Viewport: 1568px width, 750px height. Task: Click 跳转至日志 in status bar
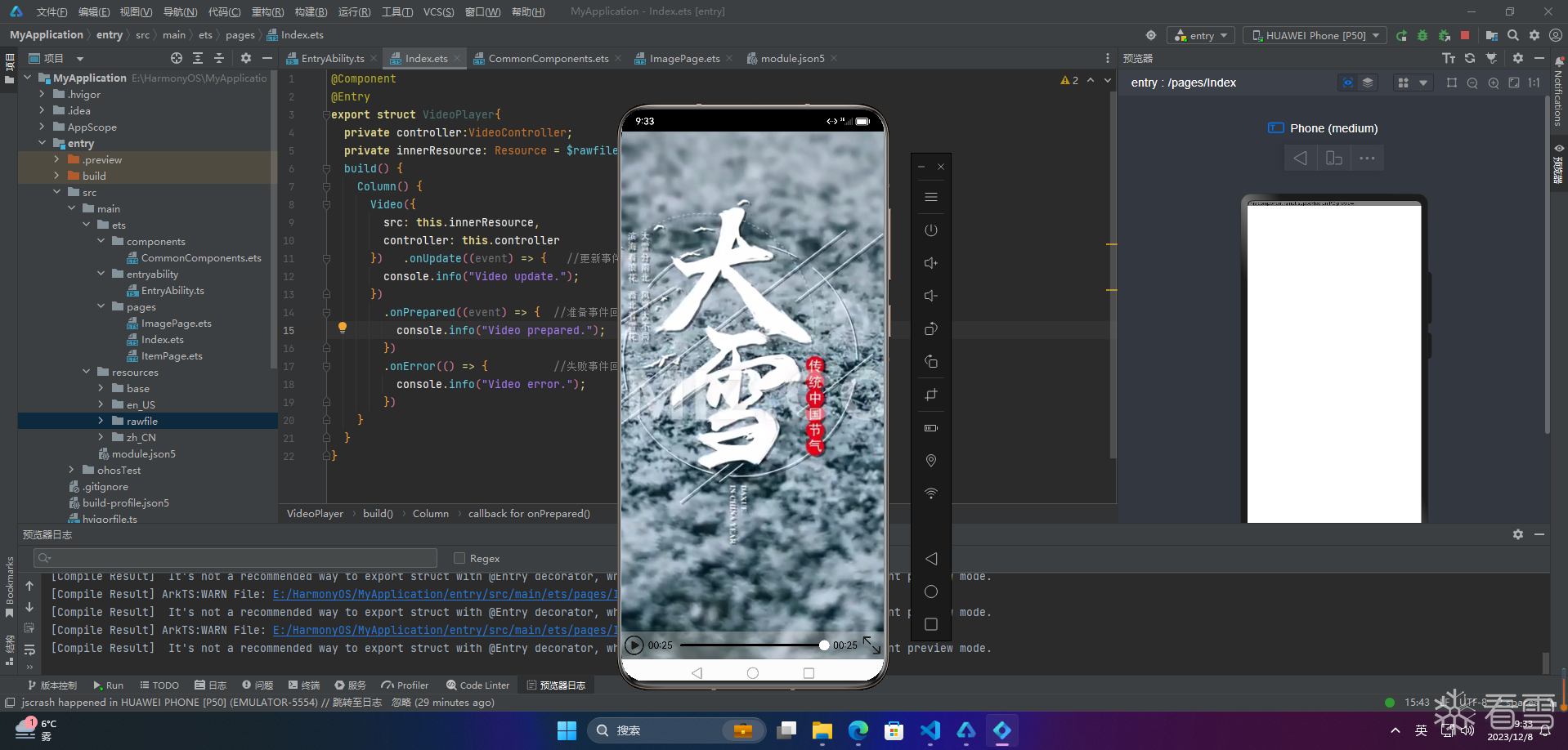(x=356, y=703)
